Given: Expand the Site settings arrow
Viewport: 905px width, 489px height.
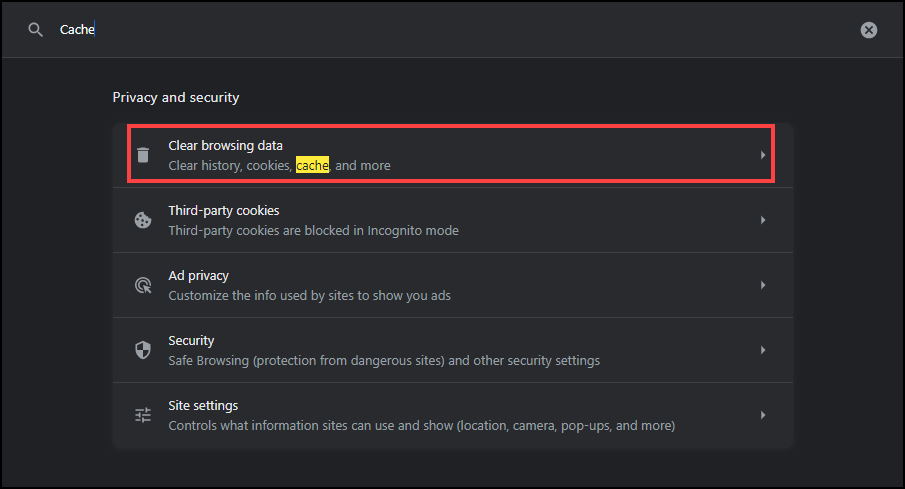Looking at the screenshot, I should click(763, 415).
